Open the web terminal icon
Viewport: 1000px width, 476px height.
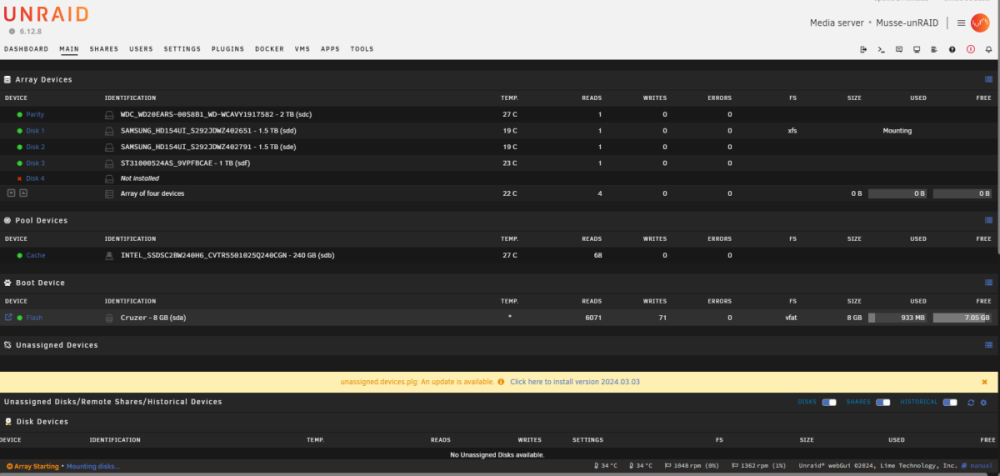tap(881, 49)
